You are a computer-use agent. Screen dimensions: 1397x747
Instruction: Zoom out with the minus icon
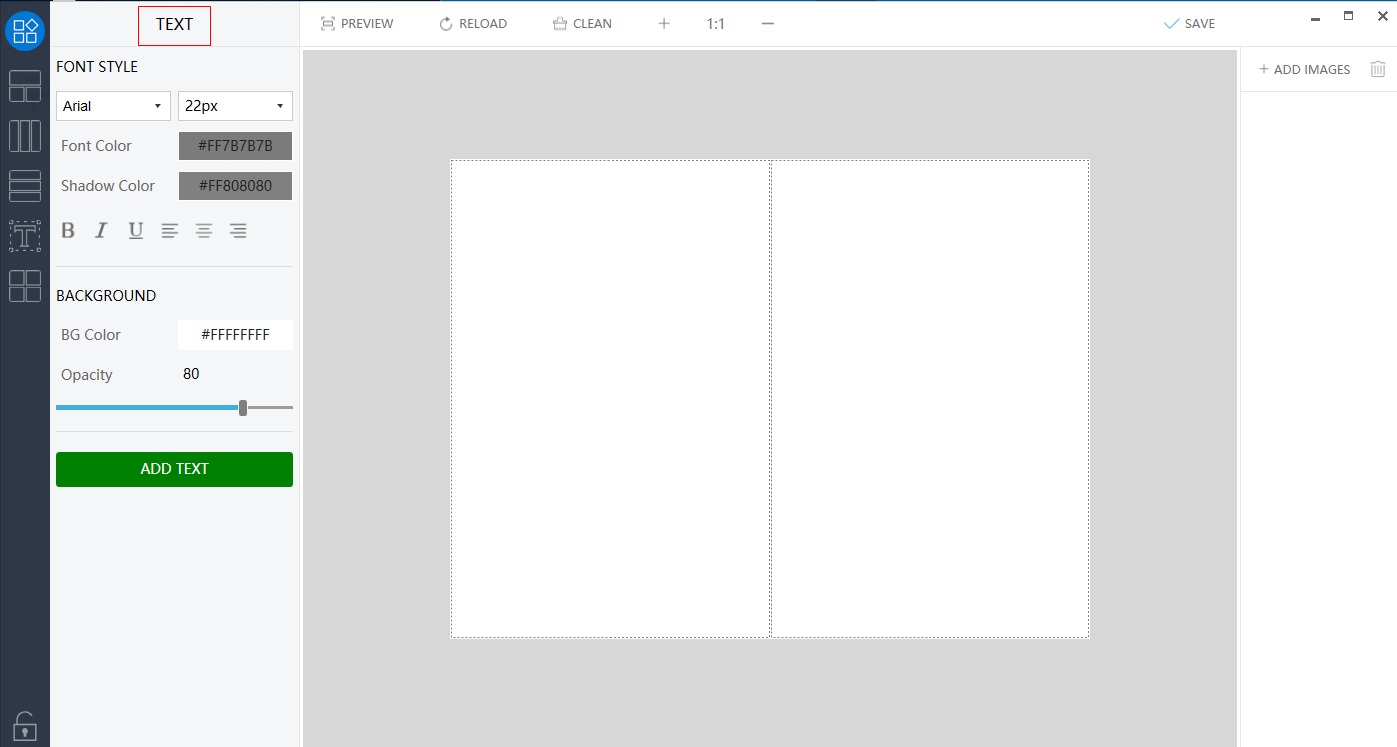pos(768,23)
